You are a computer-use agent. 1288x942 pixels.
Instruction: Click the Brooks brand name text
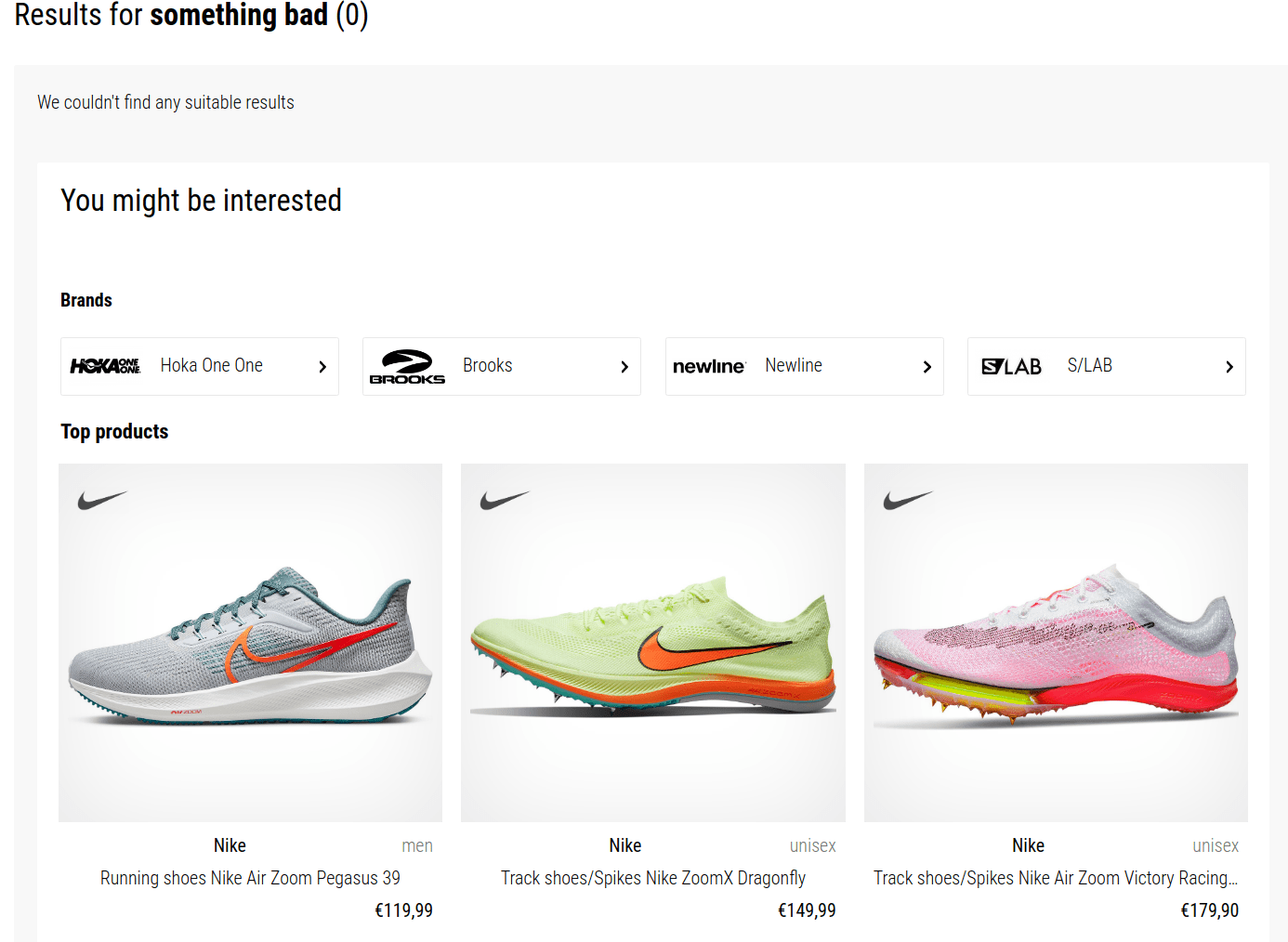487,366
